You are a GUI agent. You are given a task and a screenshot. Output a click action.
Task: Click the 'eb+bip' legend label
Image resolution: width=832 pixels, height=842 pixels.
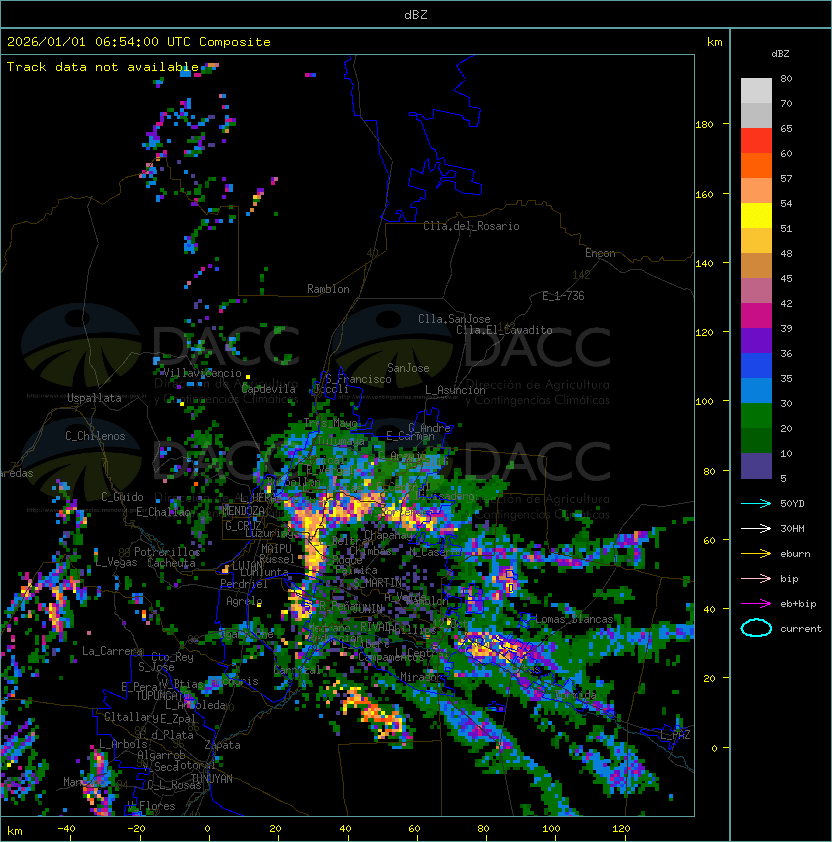[798, 604]
